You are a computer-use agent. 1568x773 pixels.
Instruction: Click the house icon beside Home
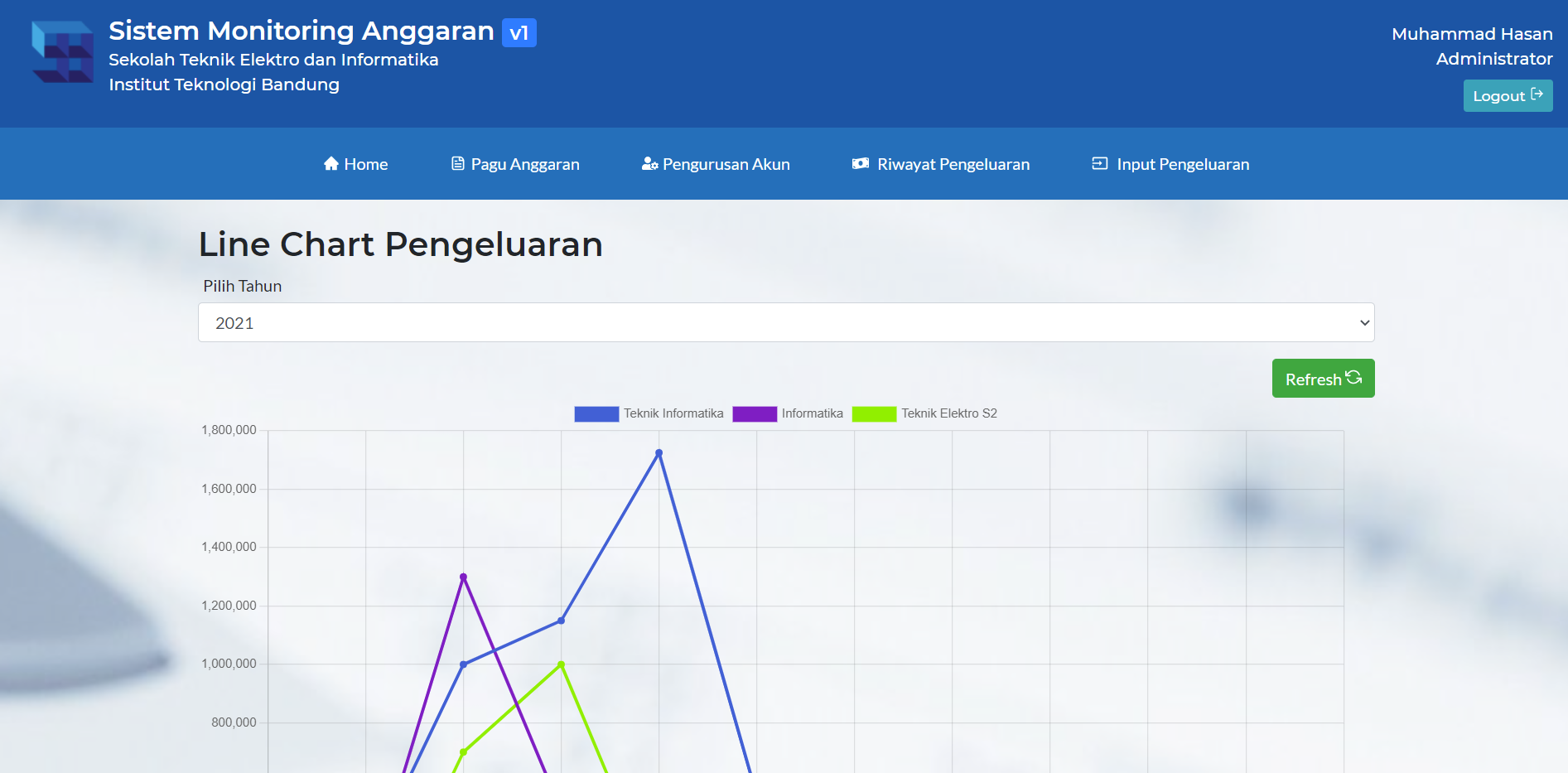pos(331,163)
